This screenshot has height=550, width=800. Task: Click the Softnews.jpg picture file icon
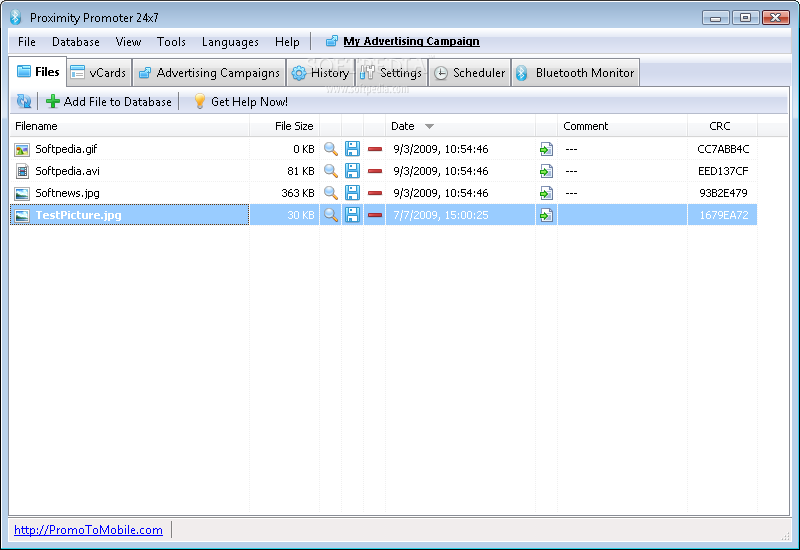click(x=22, y=193)
